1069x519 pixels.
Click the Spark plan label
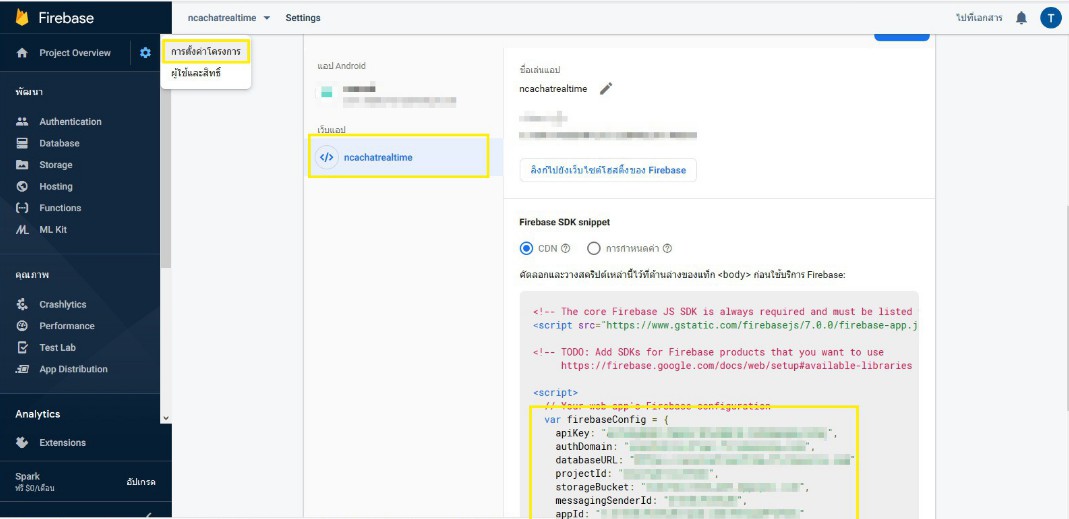27,476
